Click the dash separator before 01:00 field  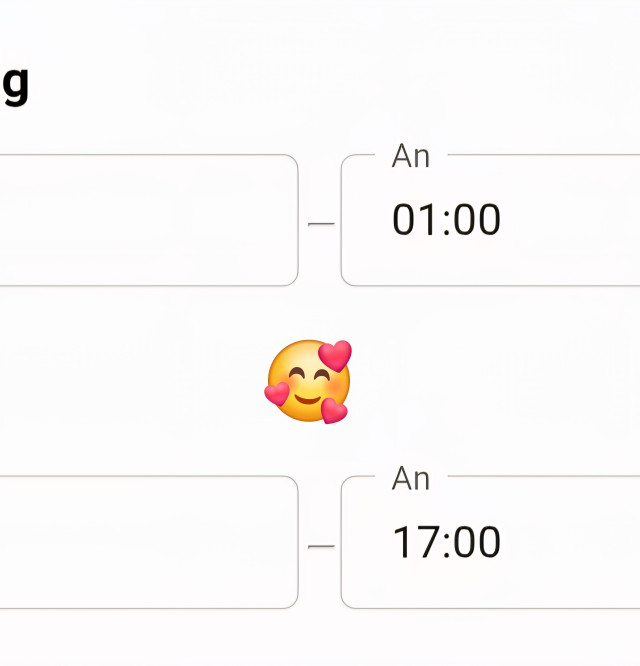(x=320, y=224)
